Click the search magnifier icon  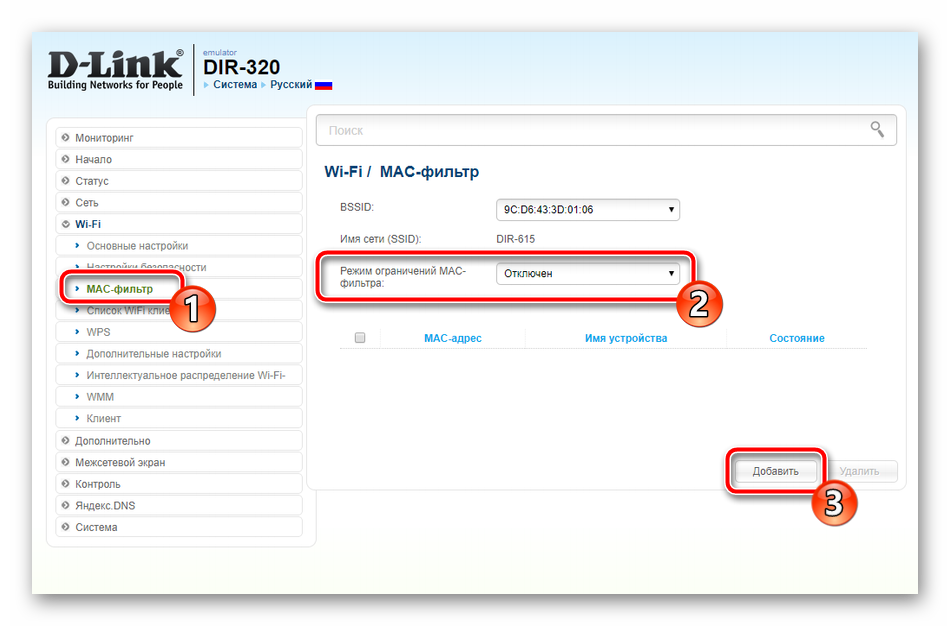(x=877, y=129)
